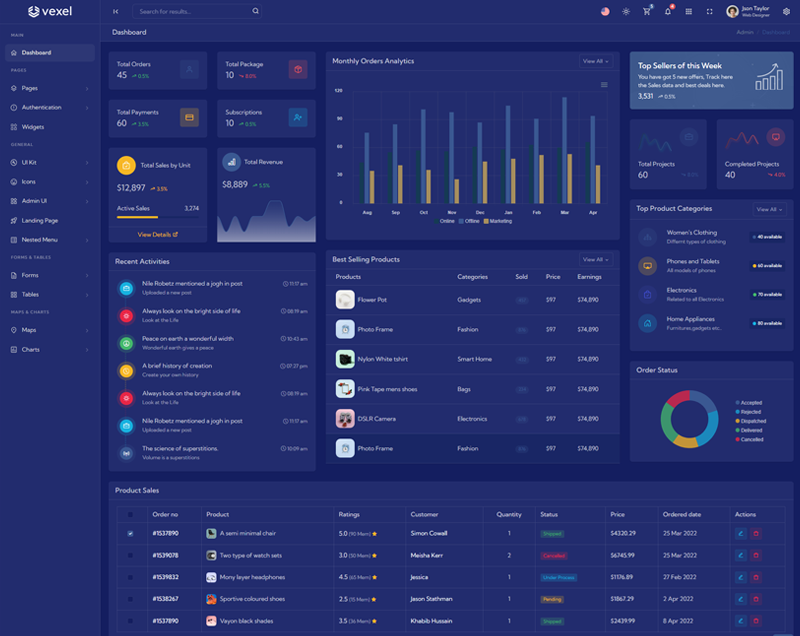Image resolution: width=800 pixels, height=636 pixels.
Task: Tick the checkbox for Two type of watch sets
Action: 130,555
